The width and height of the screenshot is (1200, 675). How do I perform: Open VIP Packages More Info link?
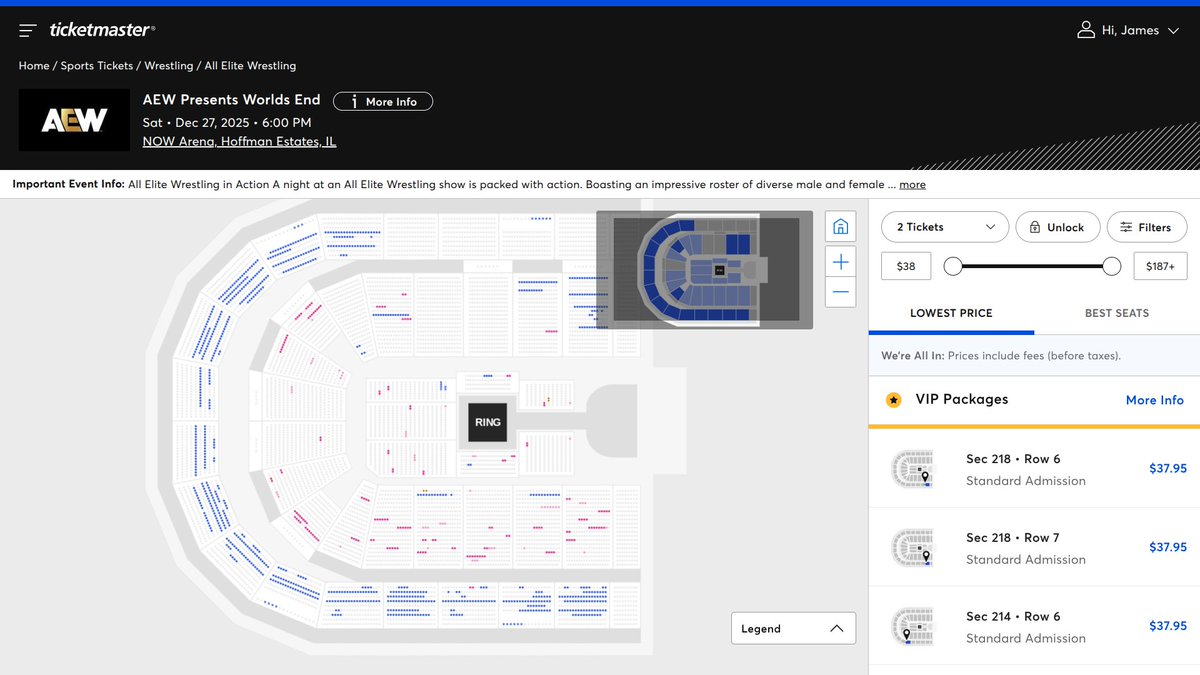1155,400
